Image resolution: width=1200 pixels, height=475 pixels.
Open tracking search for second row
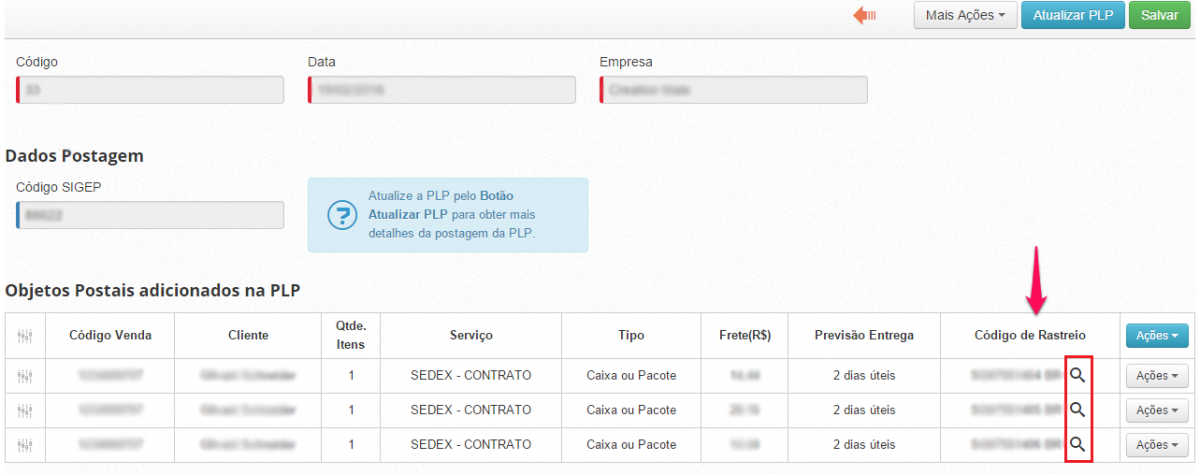point(1078,410)
